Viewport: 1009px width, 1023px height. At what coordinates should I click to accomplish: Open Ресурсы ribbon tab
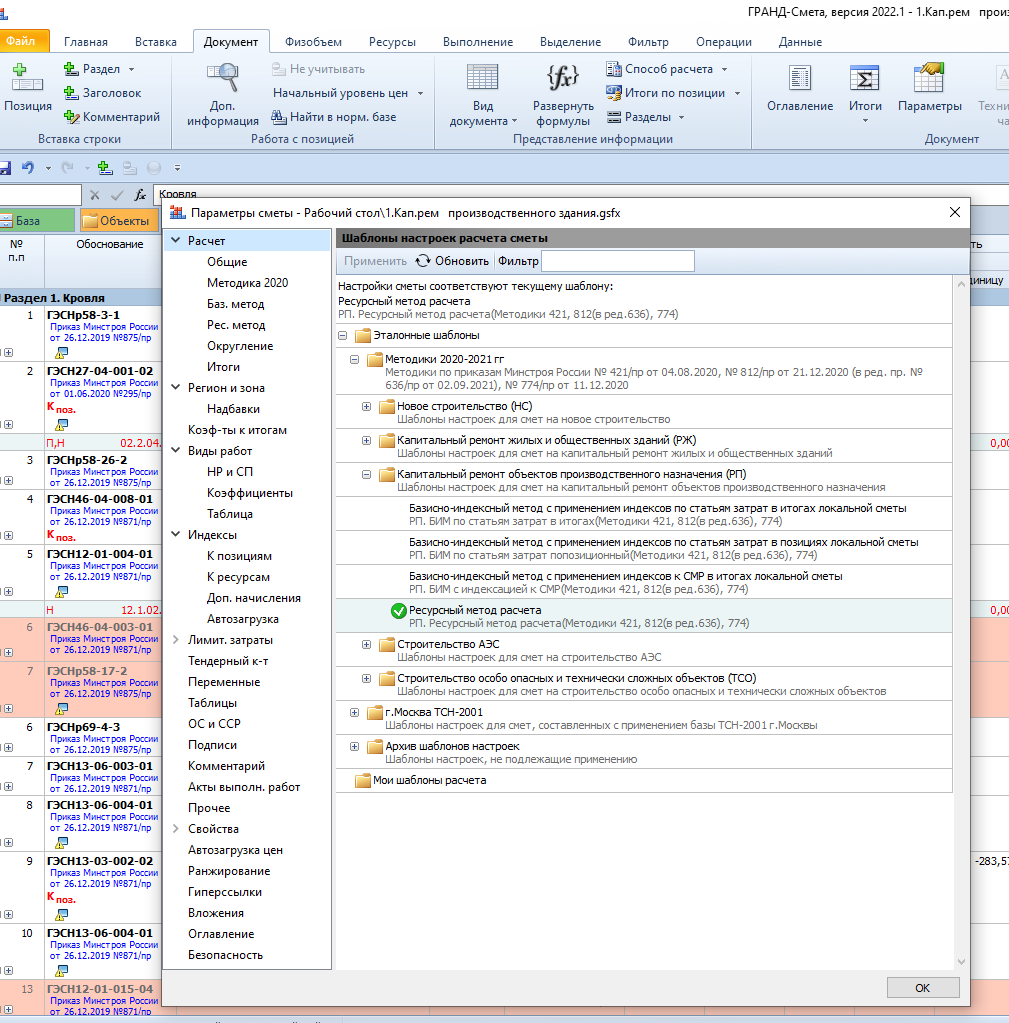[392, 42]
